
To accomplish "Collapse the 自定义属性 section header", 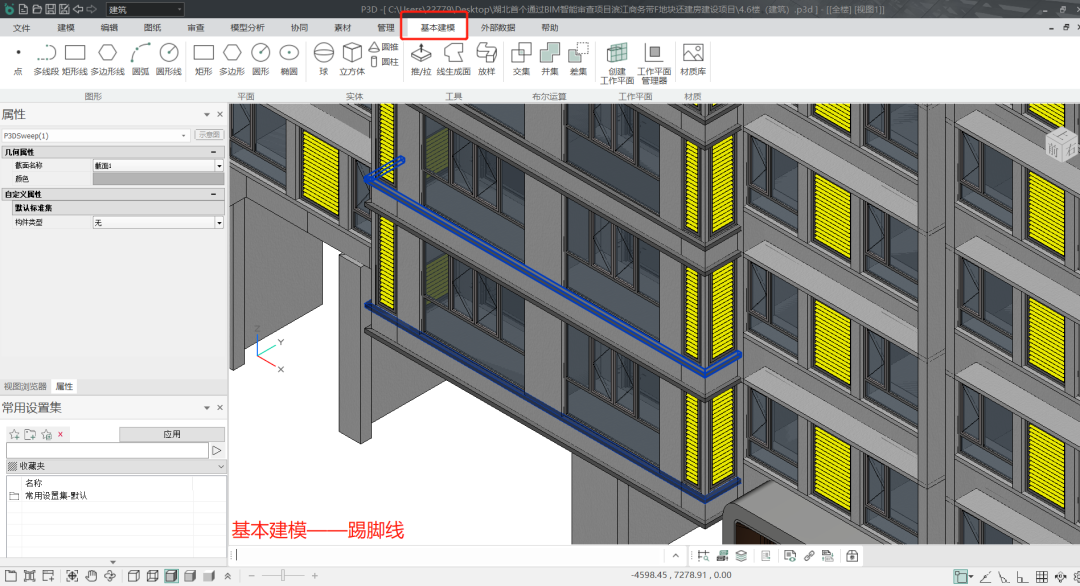I will click(x=213, y=192).
